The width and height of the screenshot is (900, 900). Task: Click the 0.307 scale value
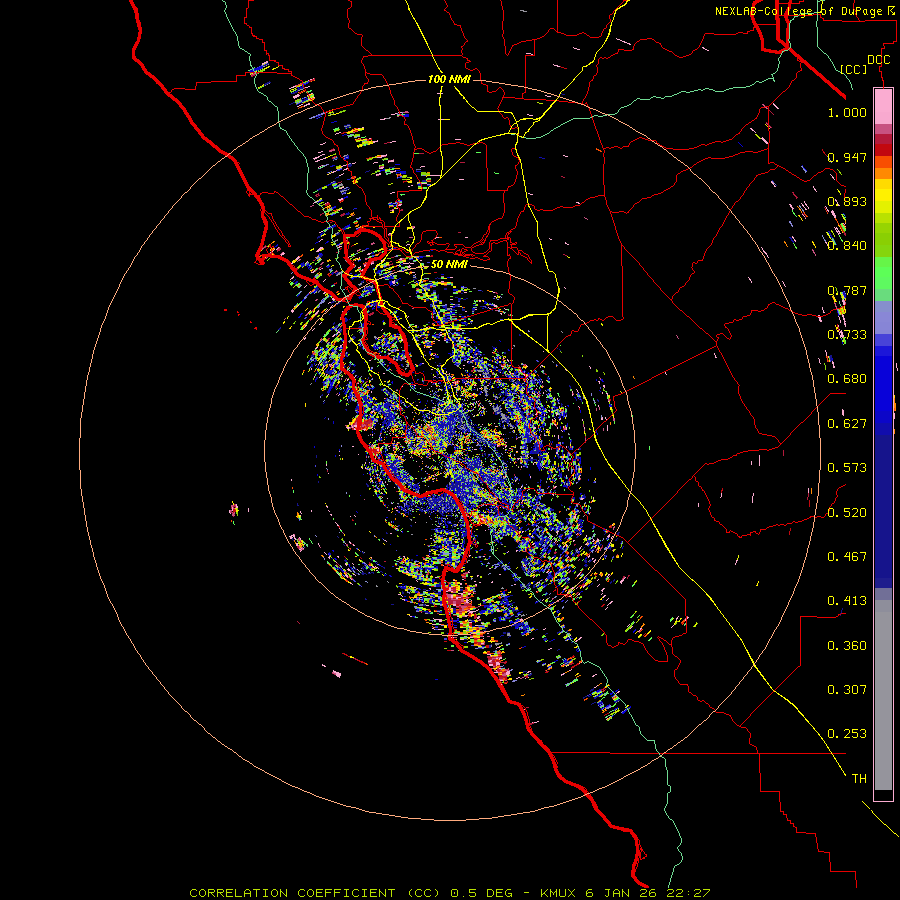point(847,690)
